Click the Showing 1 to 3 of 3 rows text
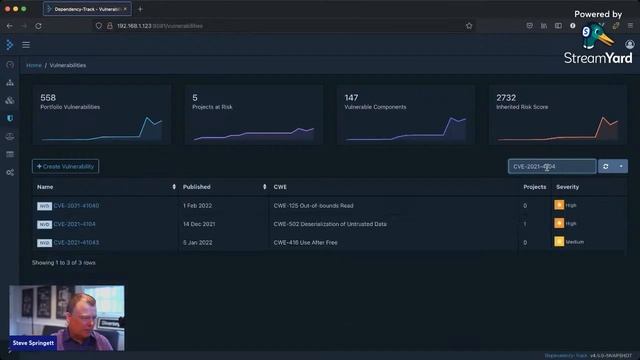Screen dimensions: 640x360 (64, 263)
